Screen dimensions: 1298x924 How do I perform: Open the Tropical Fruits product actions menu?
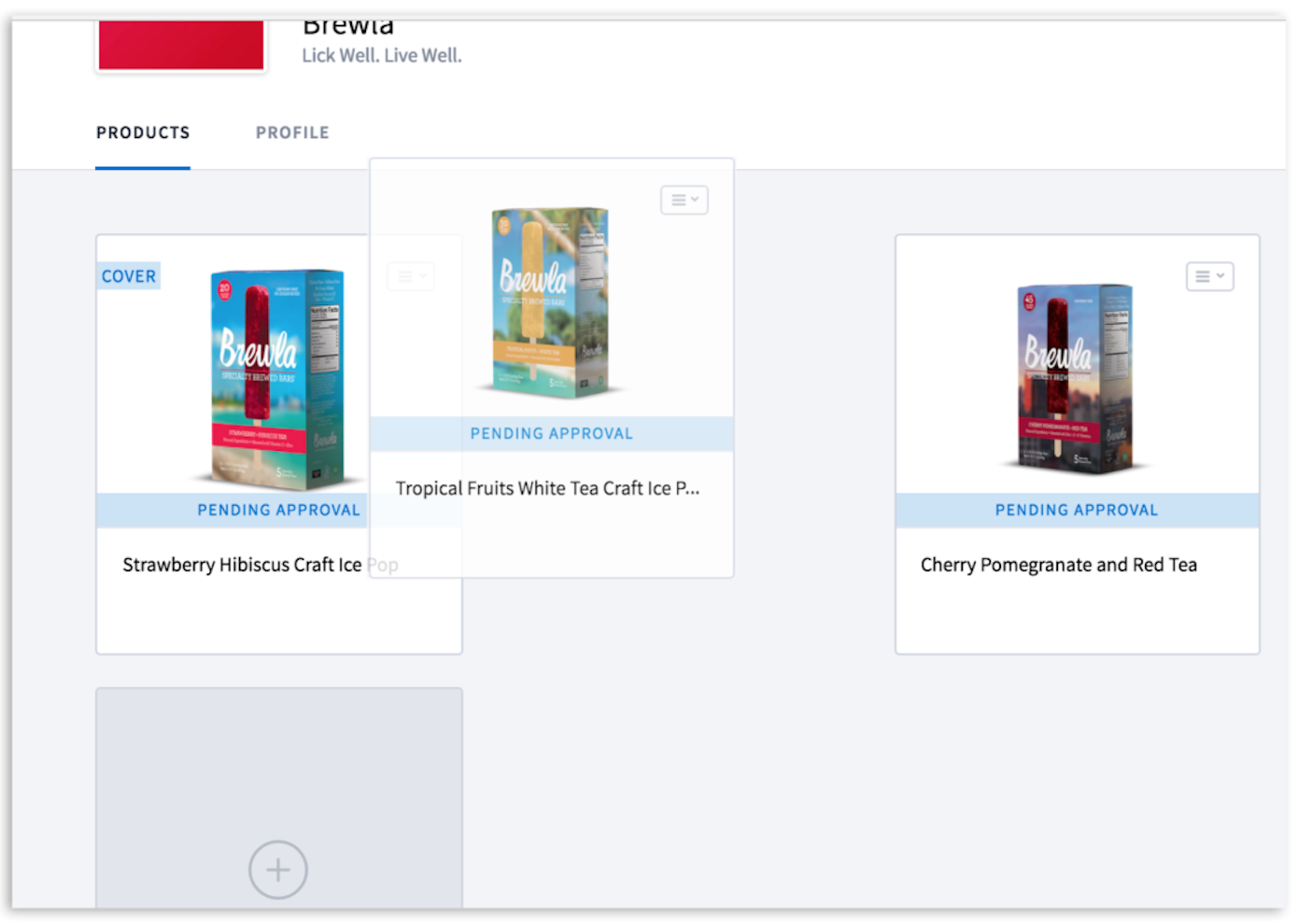point(684,200)
